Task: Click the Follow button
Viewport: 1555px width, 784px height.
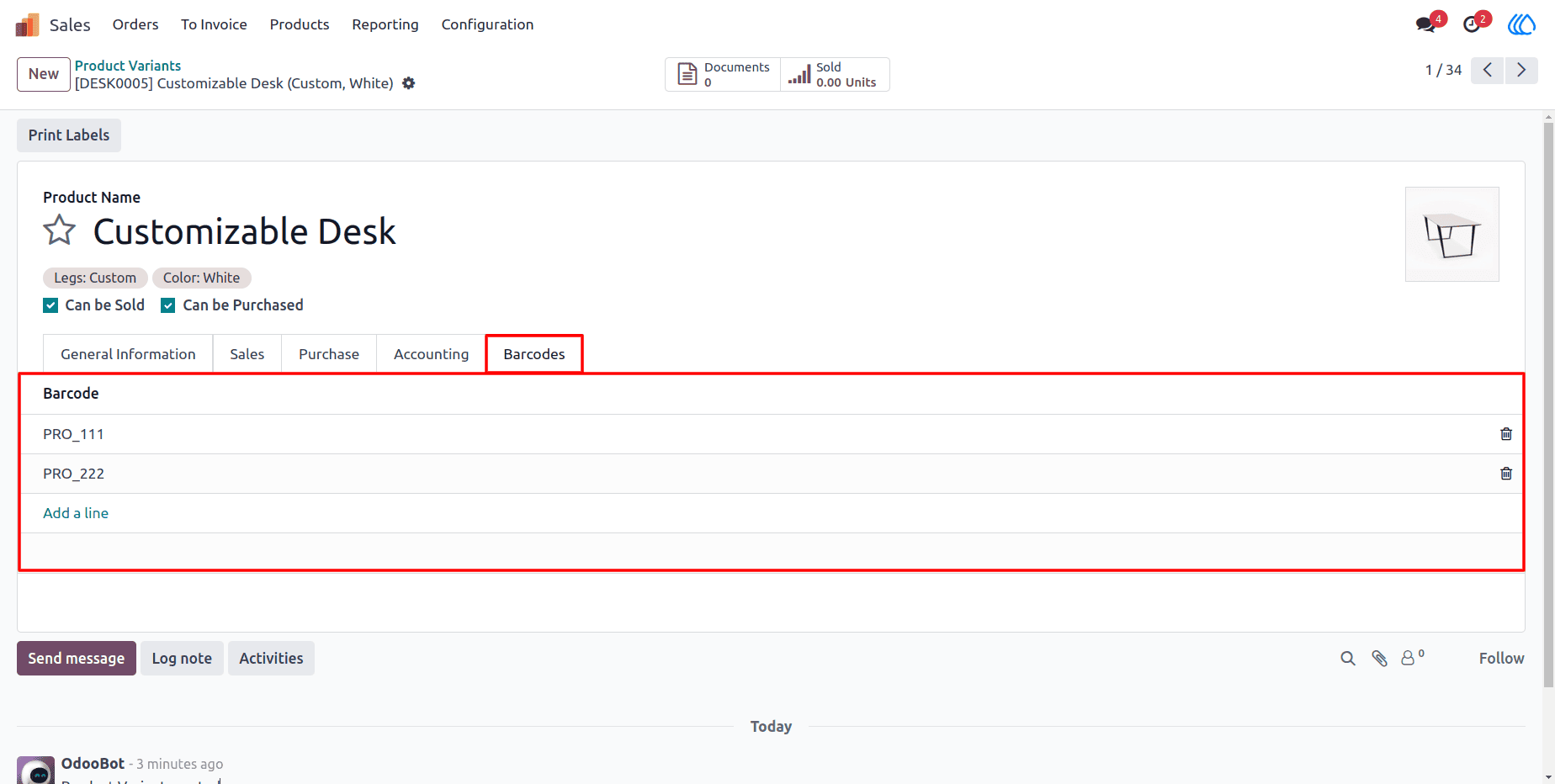Action: pos(1501,659)
